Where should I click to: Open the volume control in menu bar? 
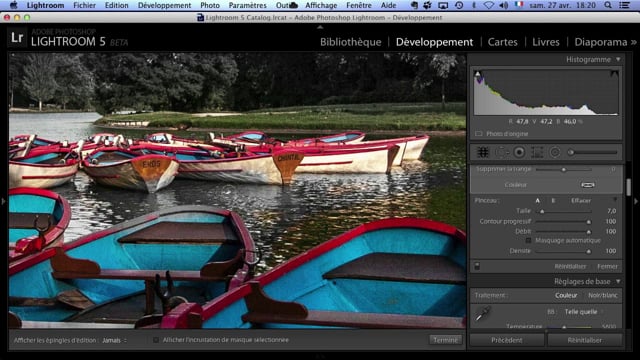point(504,5)
